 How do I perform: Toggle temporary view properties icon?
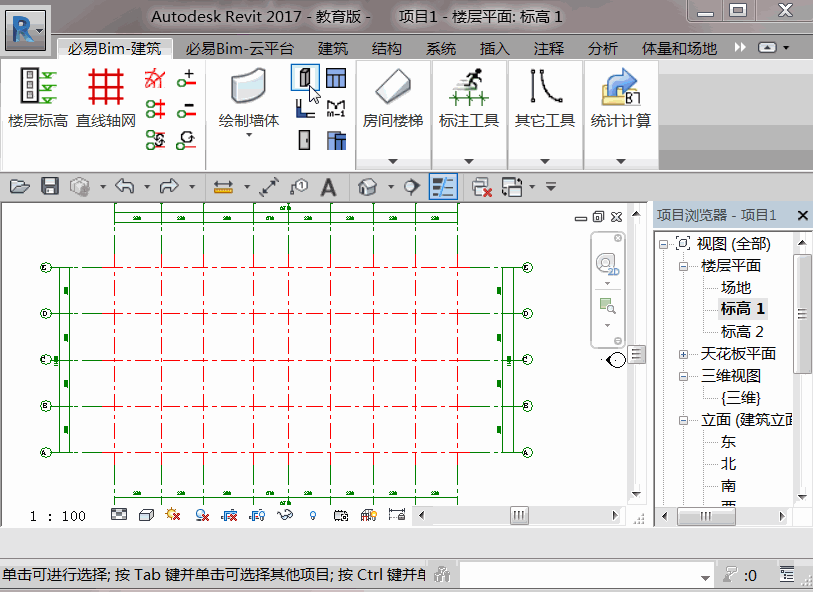pos(341,515)
